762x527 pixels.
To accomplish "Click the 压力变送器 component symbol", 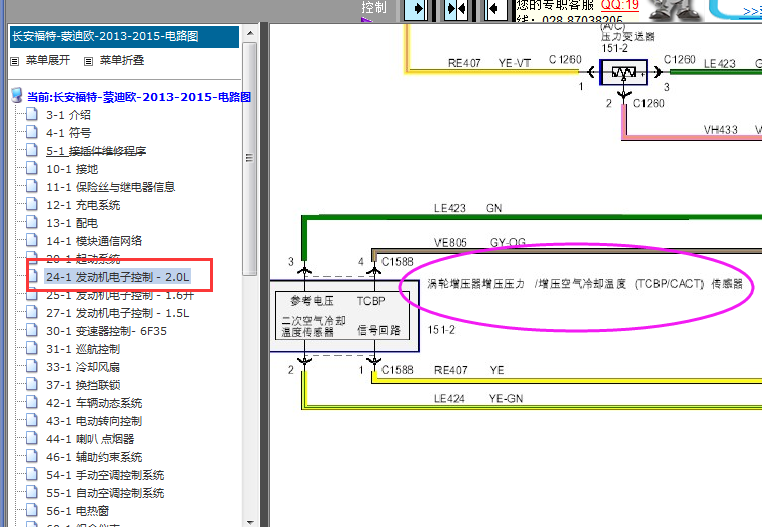I will click(623, 72).
